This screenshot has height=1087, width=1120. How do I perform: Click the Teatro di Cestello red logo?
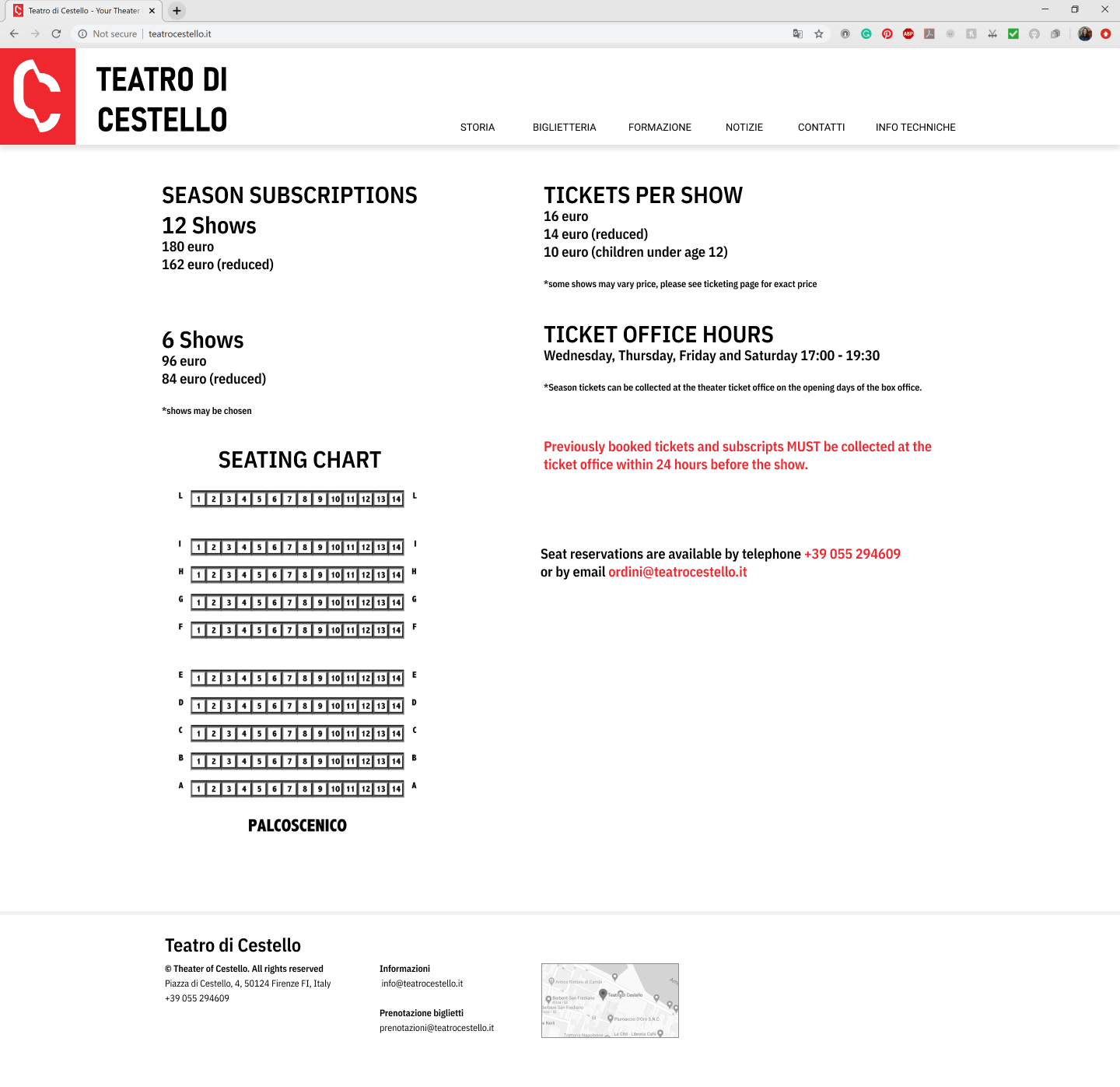click(37, 96)
